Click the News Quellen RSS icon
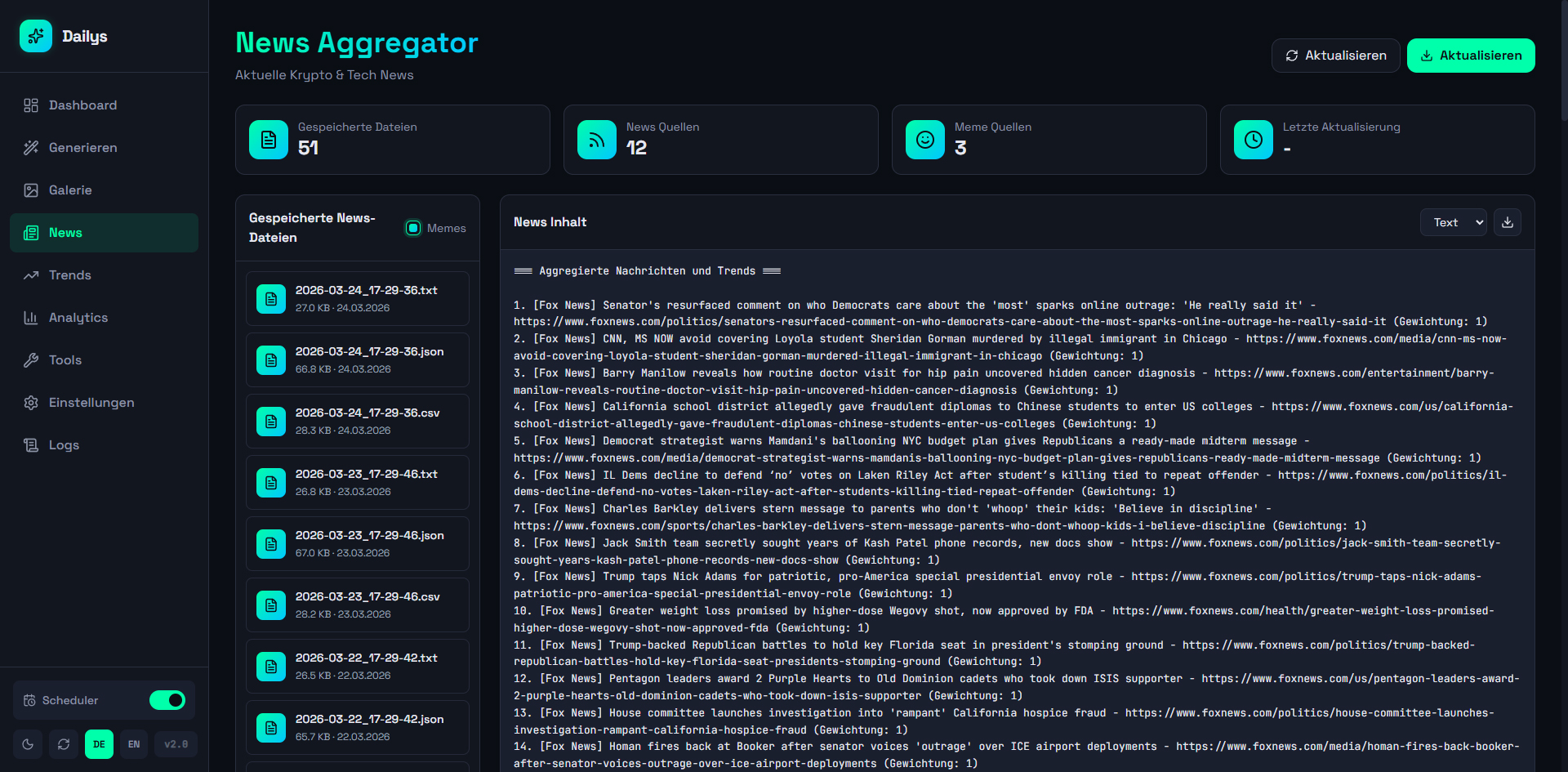 click(597, 140)
